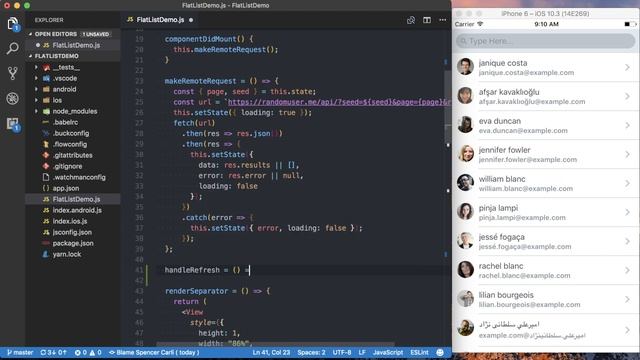Click unsaved dot on FlatListDemo.js tab
This screenshot has height=360, width=640.
tap(191, 20)
